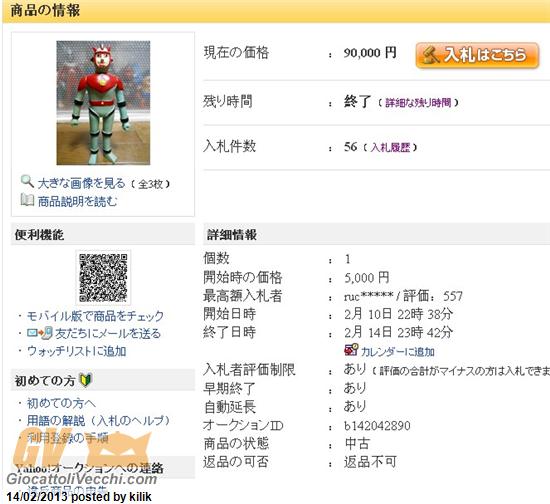This screenshot has width=550, height=504.
Task: Open the 詳細な残り時間 detailed remaining time link
Action: [418, 102]
